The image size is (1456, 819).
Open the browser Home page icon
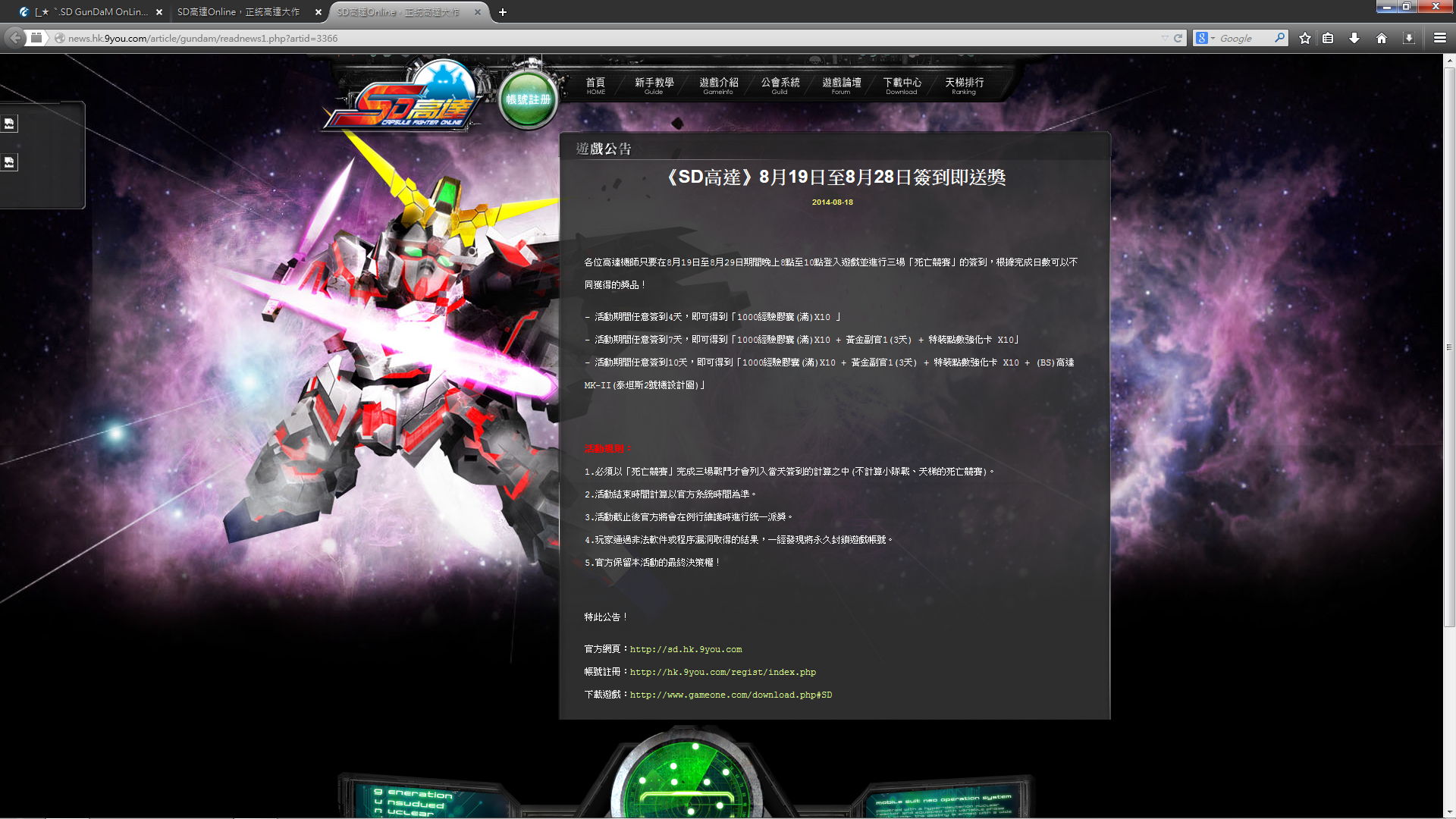point(1381,37)
